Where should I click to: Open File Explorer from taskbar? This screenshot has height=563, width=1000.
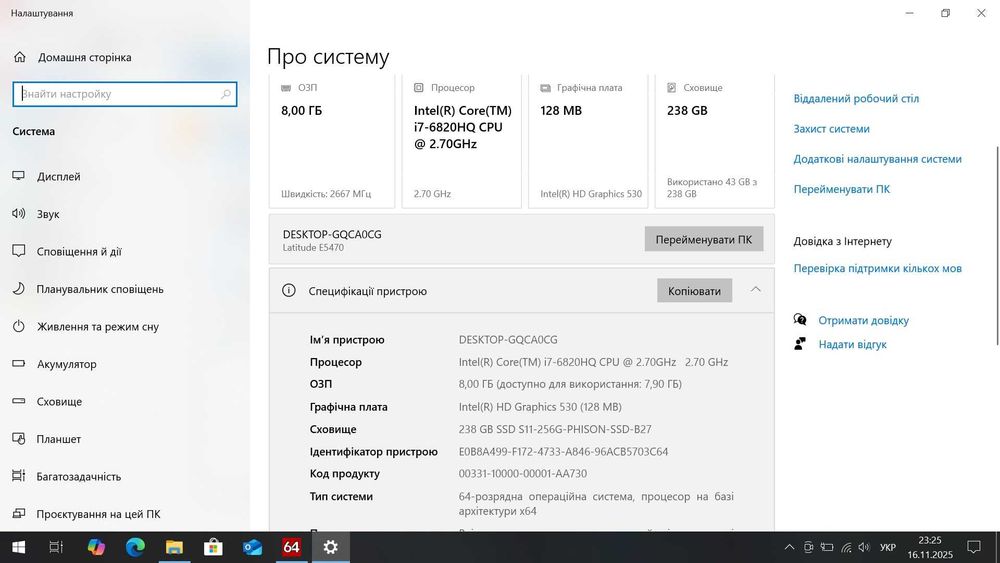pos(174,547)
